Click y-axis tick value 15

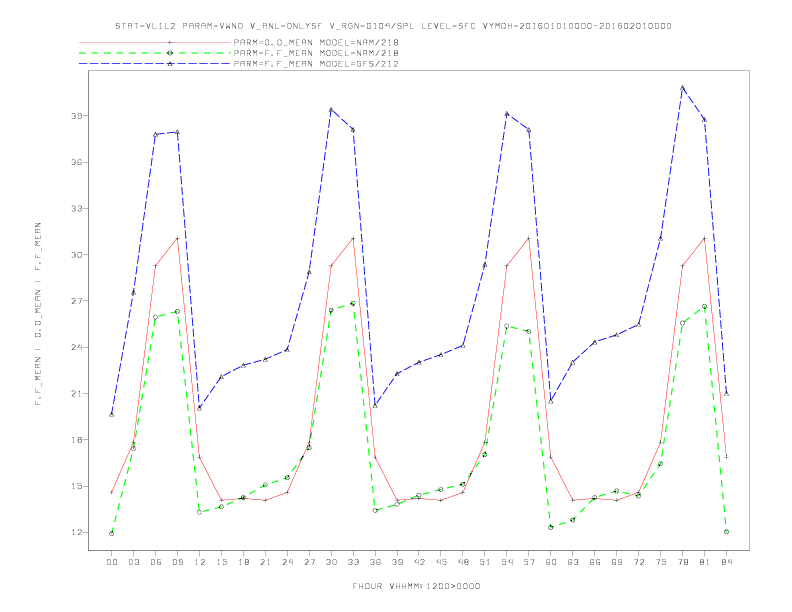[x=77, y=486]
